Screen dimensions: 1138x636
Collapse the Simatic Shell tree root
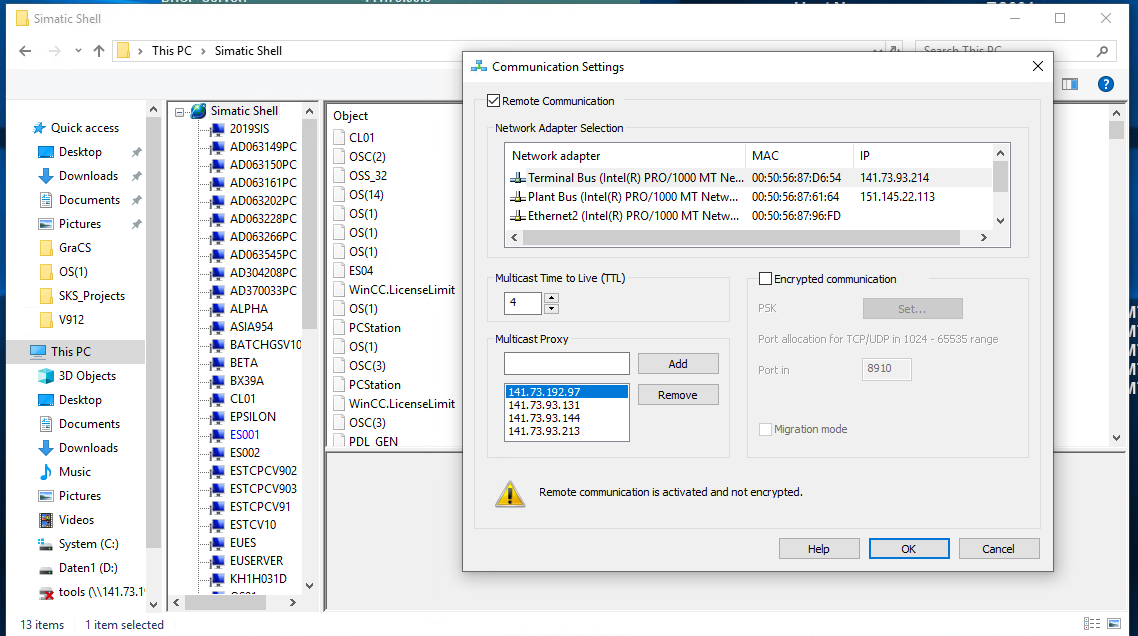(x=179, y=112)
